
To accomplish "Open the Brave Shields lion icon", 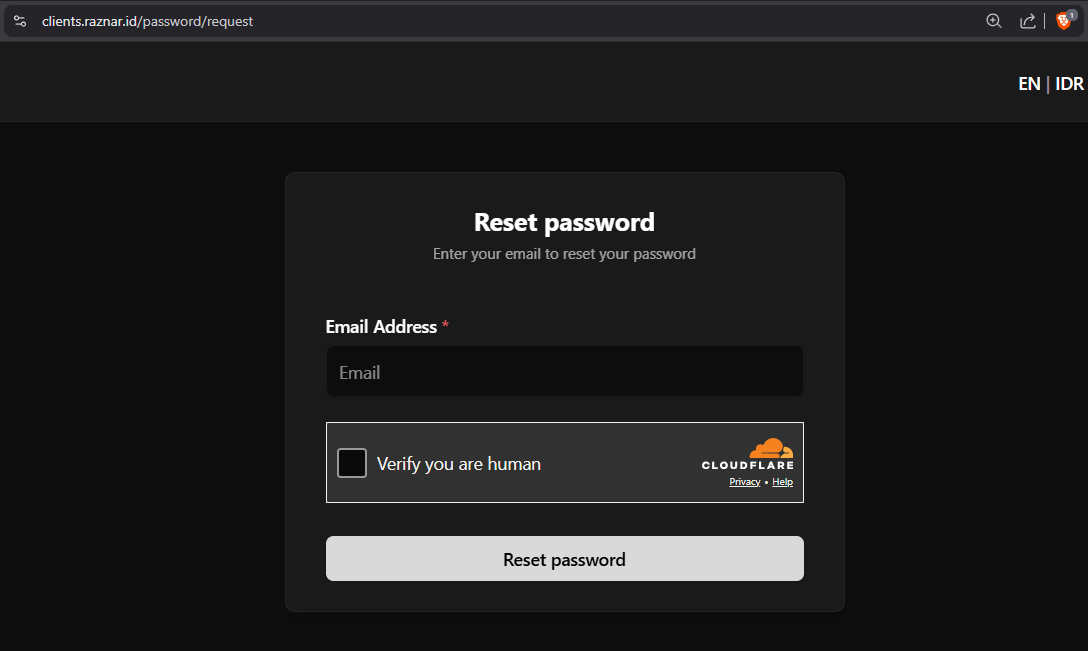I will pos(1062,21).
